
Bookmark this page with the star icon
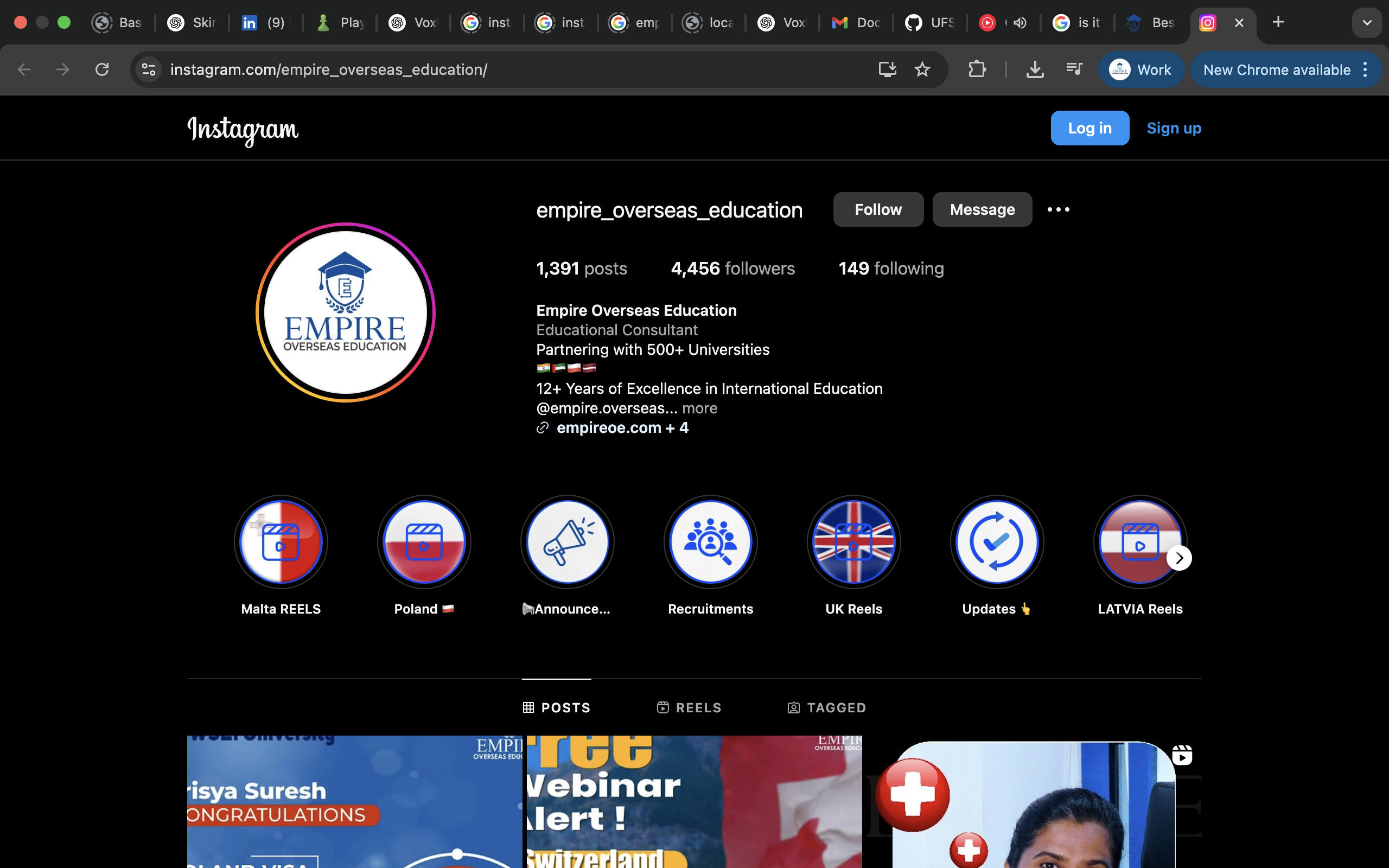[922, 69]
